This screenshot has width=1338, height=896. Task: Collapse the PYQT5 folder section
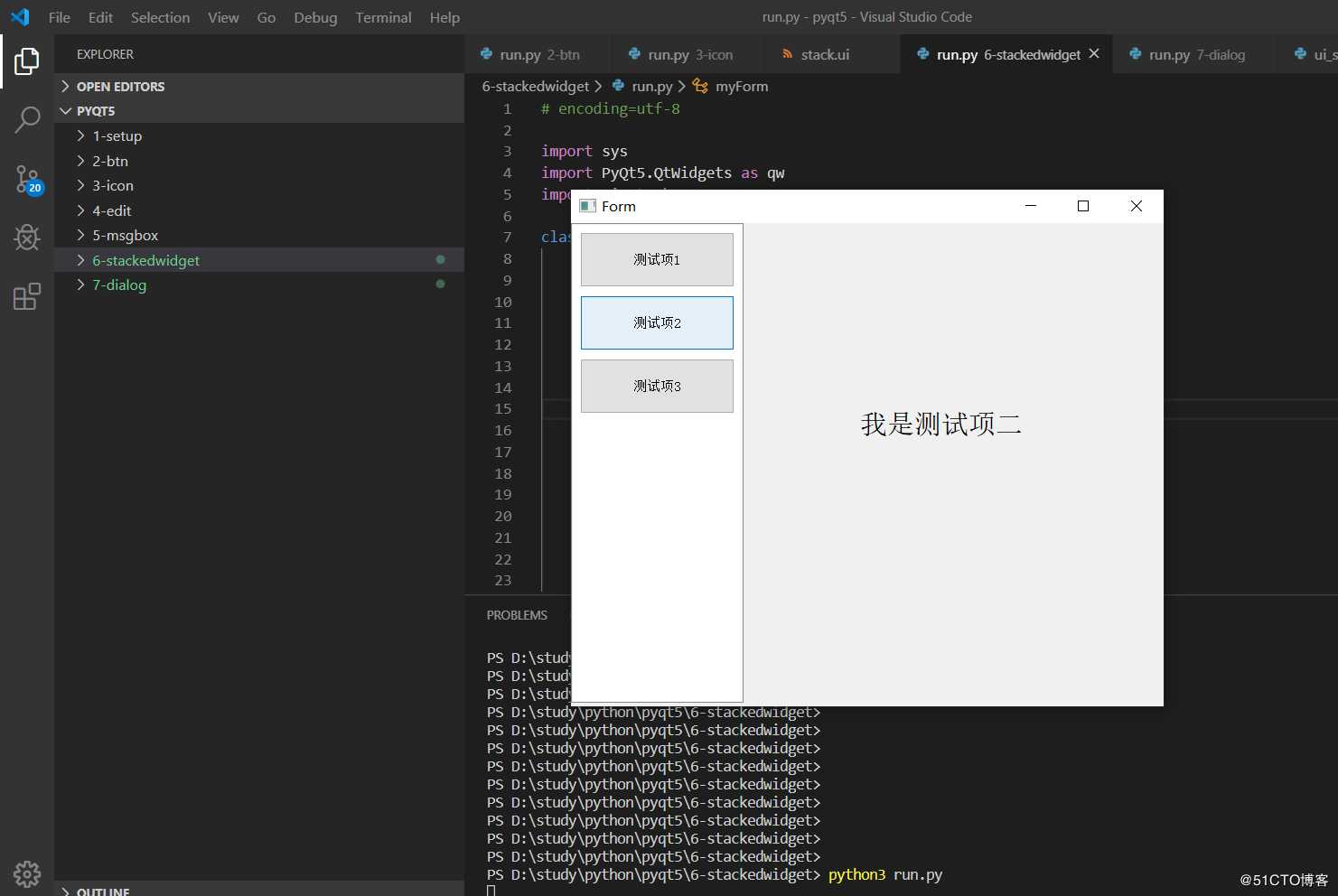click(65, 111)
